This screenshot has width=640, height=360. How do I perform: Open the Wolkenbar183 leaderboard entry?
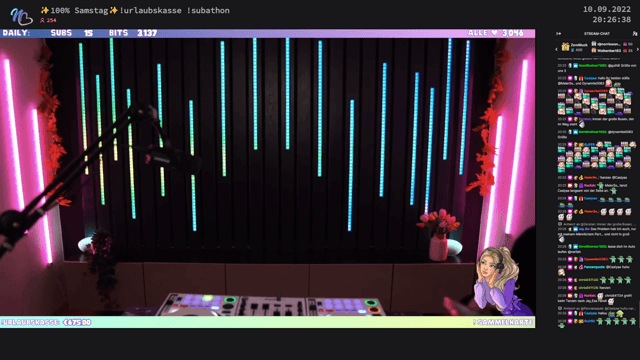pyautogui.click(x=612, y=51)
